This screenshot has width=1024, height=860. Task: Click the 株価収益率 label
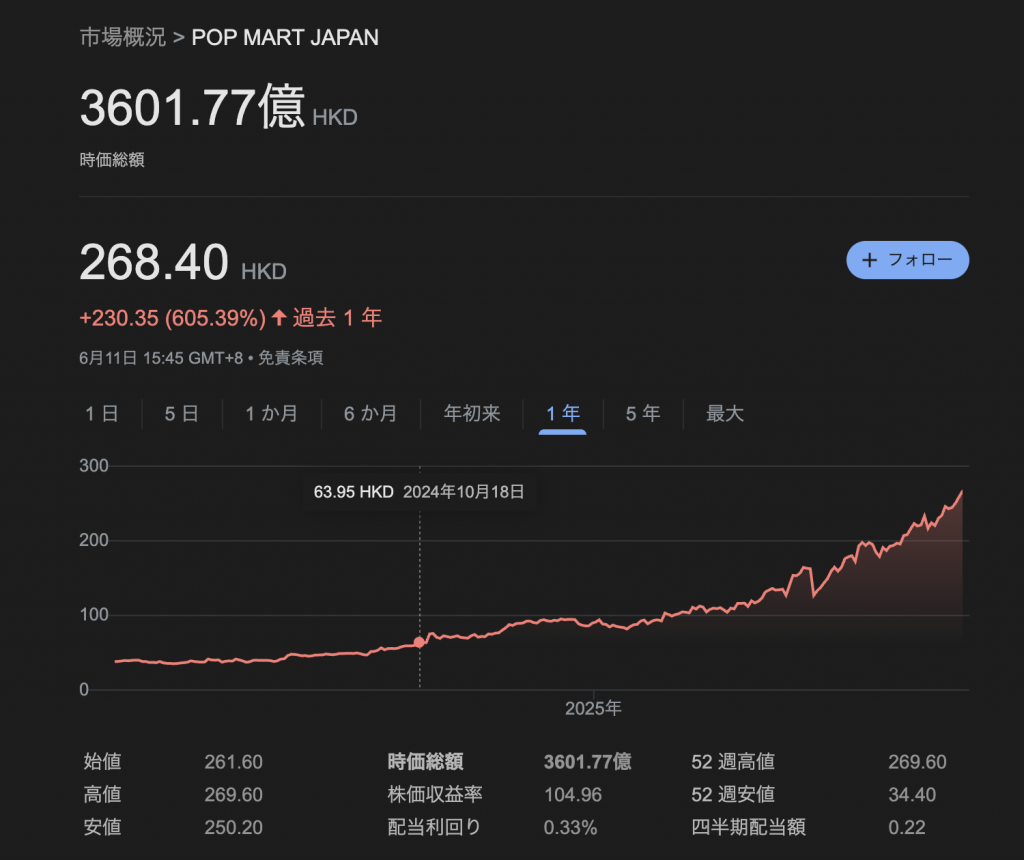tap(435, 795)
